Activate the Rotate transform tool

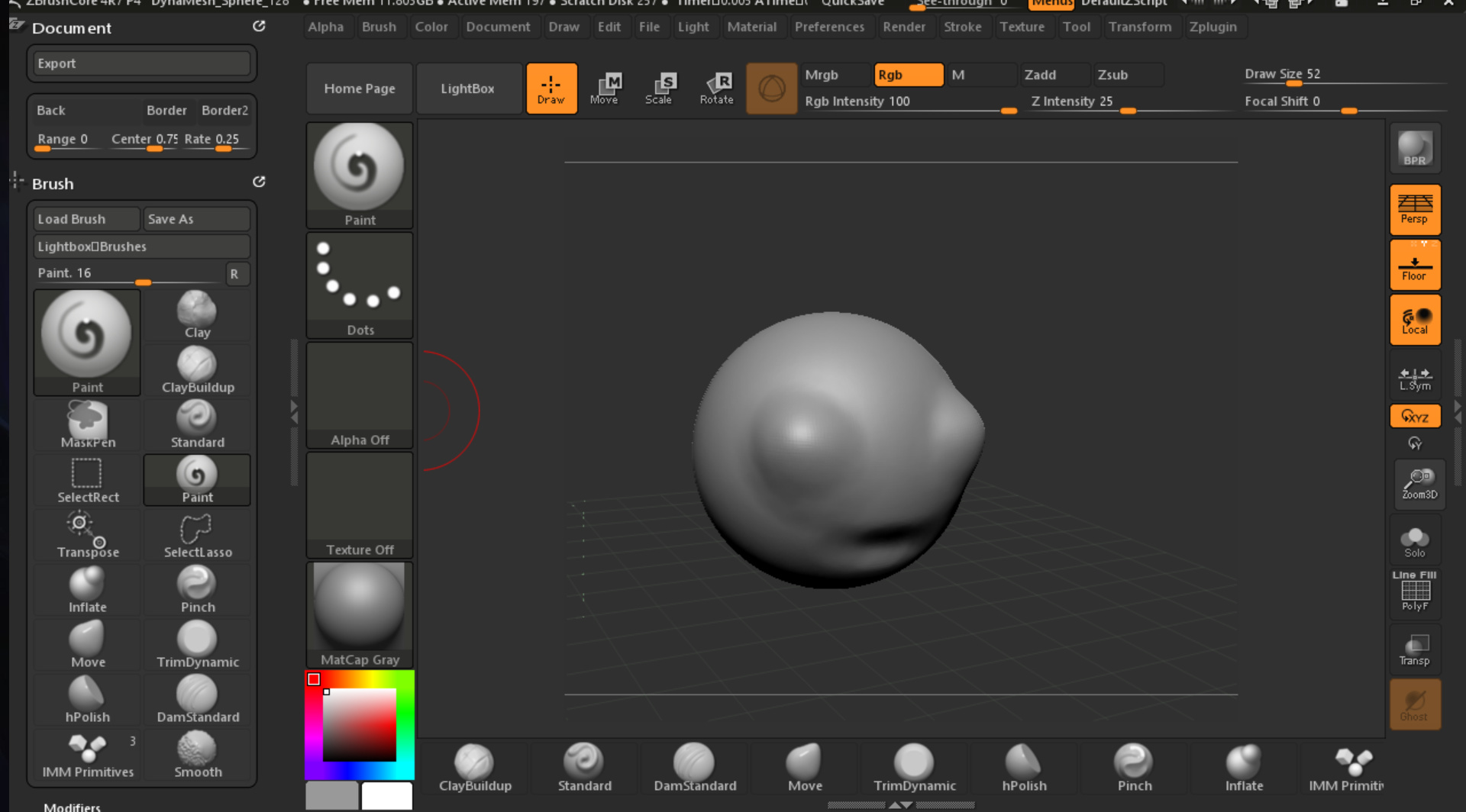(716, 88)
